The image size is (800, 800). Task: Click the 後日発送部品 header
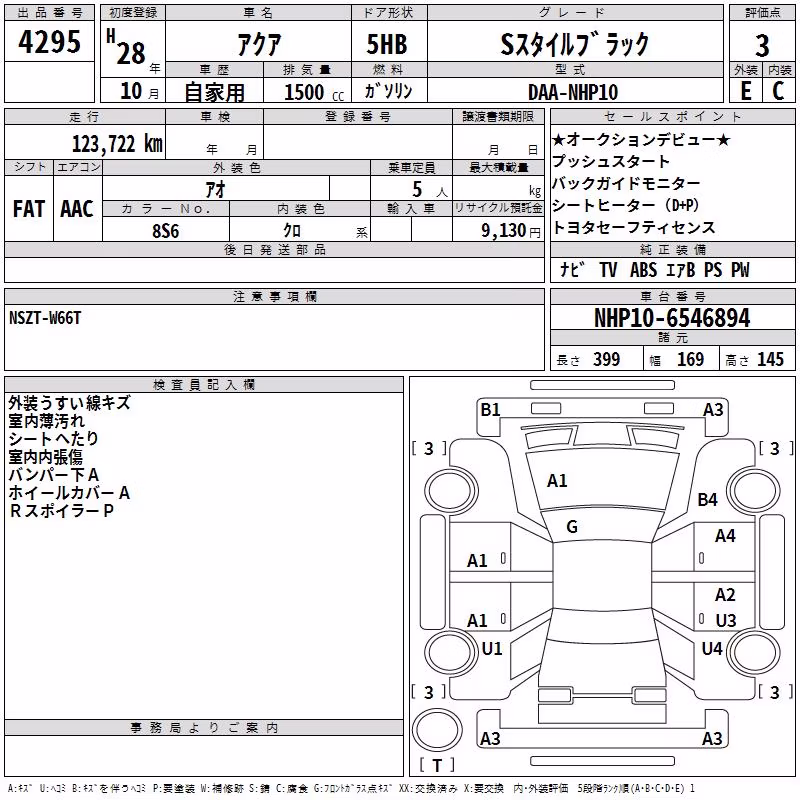click(274, 249)
